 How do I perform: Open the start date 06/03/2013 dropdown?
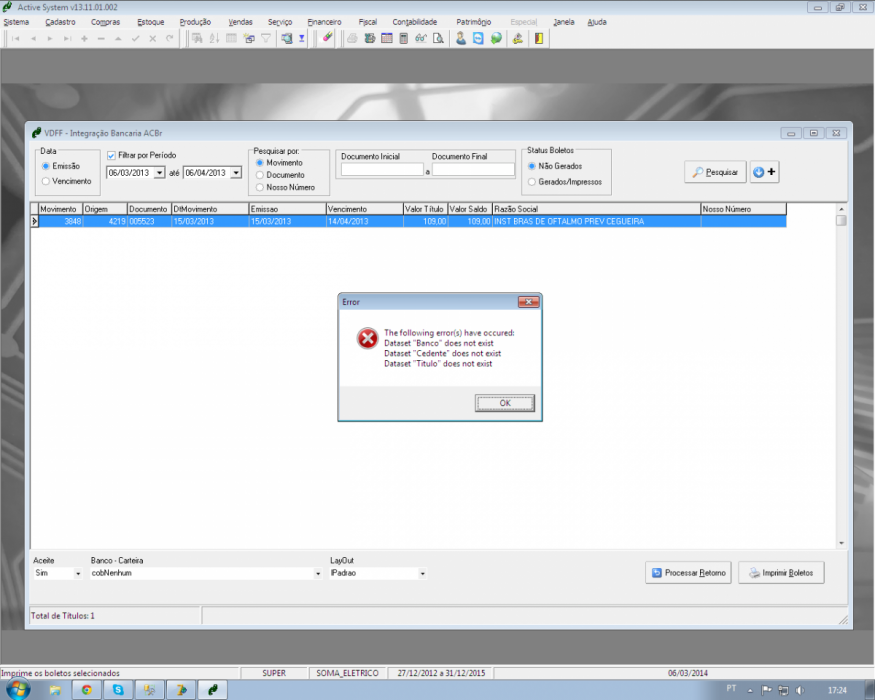(x=160, y=173)
